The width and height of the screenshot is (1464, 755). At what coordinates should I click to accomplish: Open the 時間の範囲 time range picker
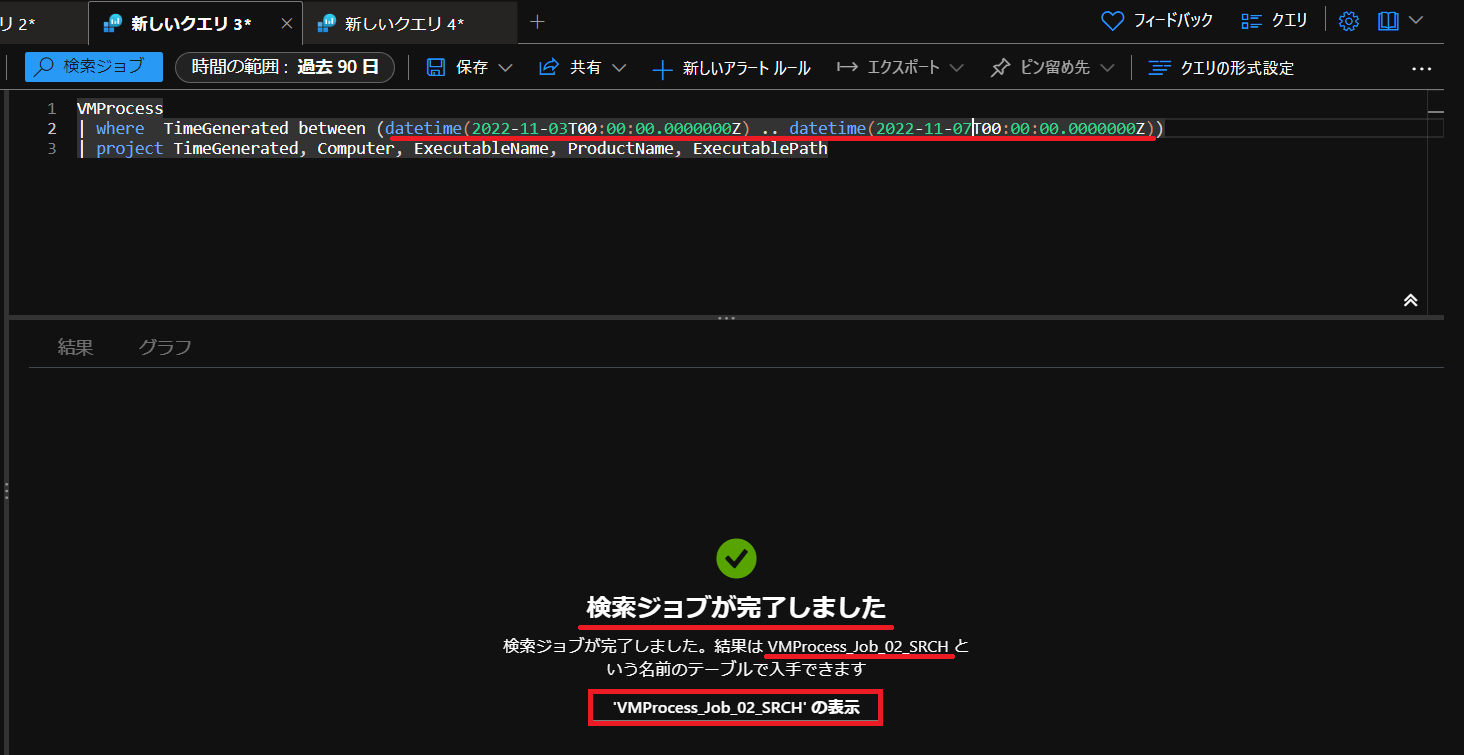pos(285,67)
